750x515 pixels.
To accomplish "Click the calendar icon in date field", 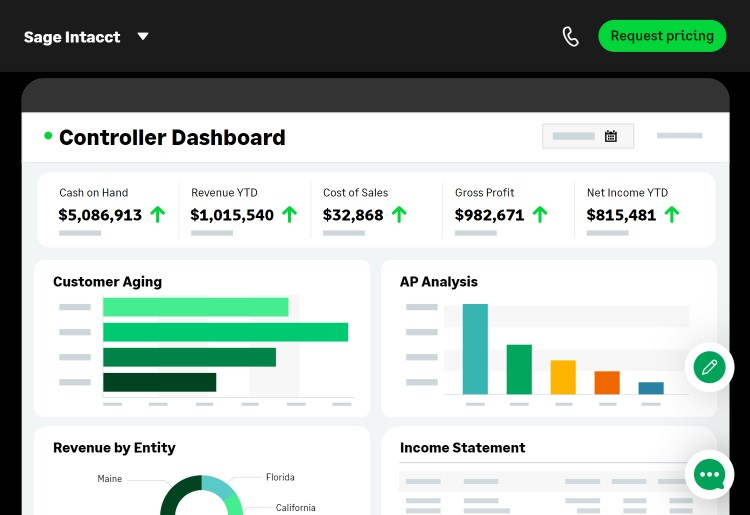I will click(x=611, y=136).
